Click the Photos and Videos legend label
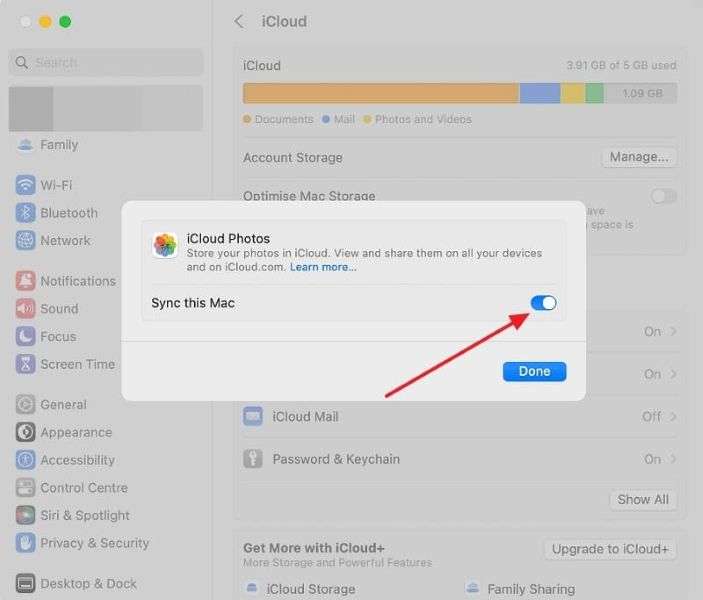Screen dimensions: 703x600 [x=423, y=119]
